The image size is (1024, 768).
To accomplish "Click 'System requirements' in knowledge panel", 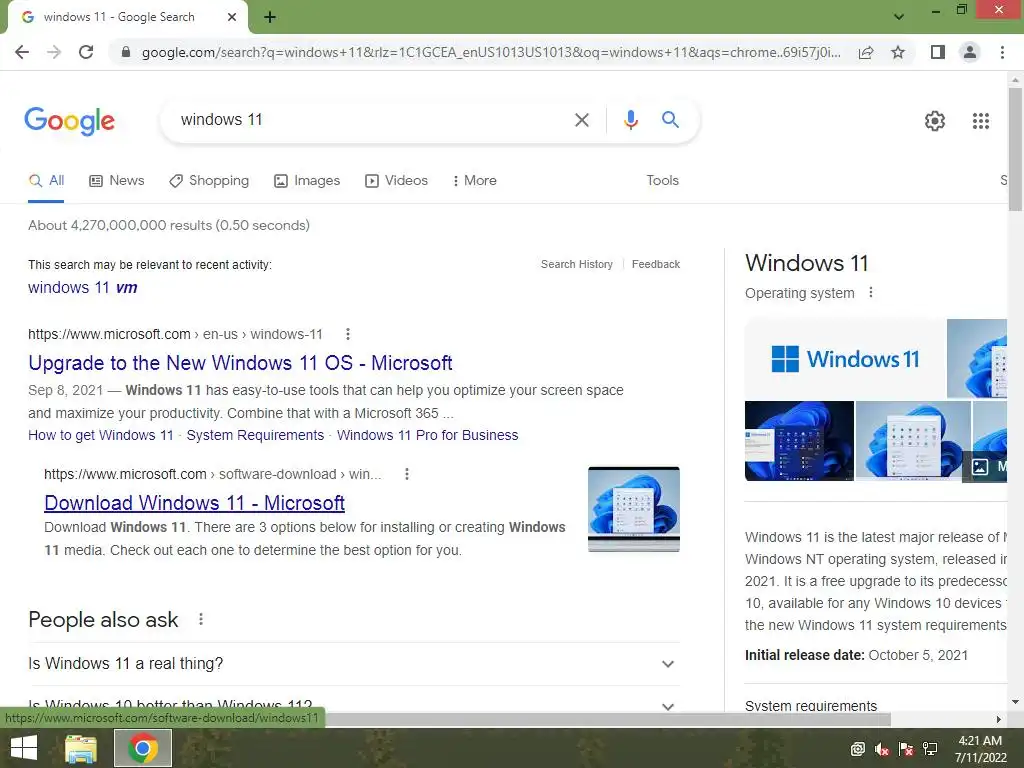I will pyautogui.click(x=810, y=706).
